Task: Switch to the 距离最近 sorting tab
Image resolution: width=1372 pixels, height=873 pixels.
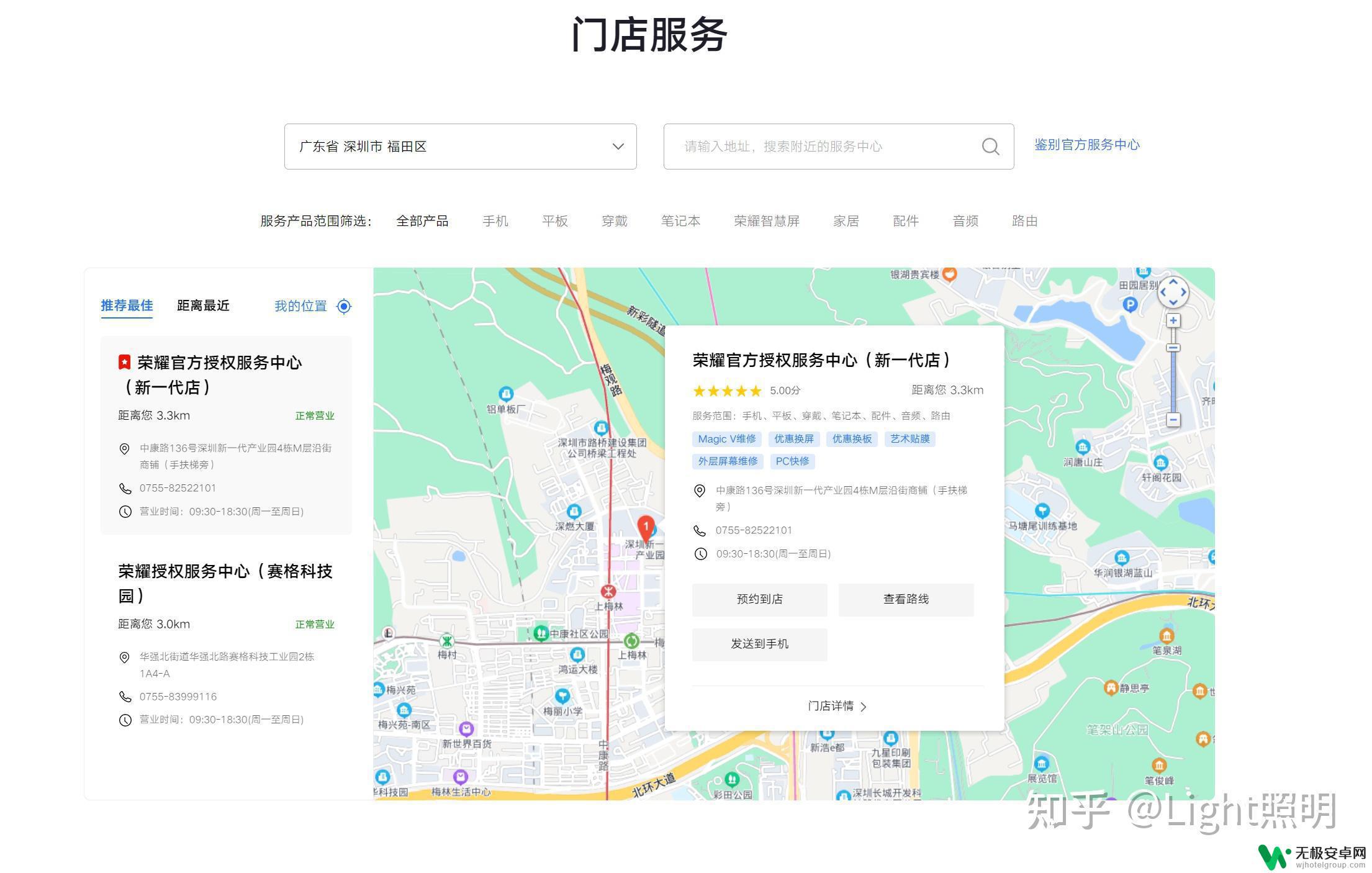Action: pos(203,305)
